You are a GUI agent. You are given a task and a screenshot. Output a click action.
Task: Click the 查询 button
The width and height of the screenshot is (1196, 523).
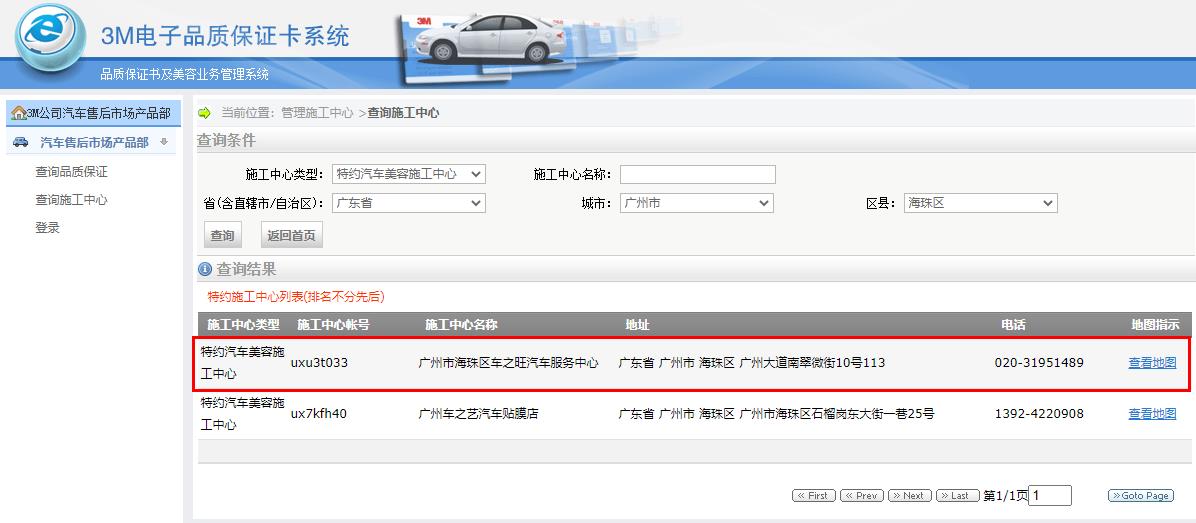coord(223,236)
